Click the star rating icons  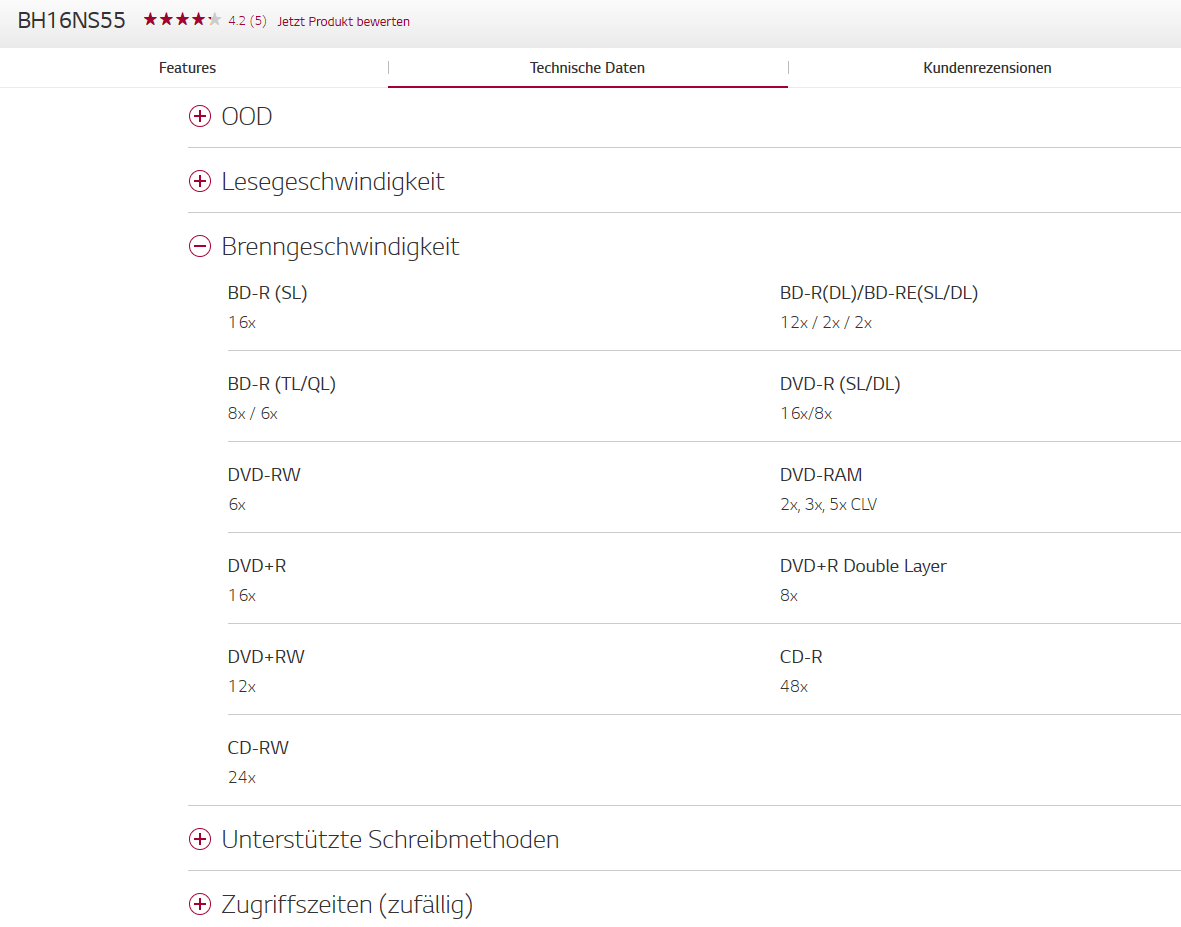tap(182, 20)
